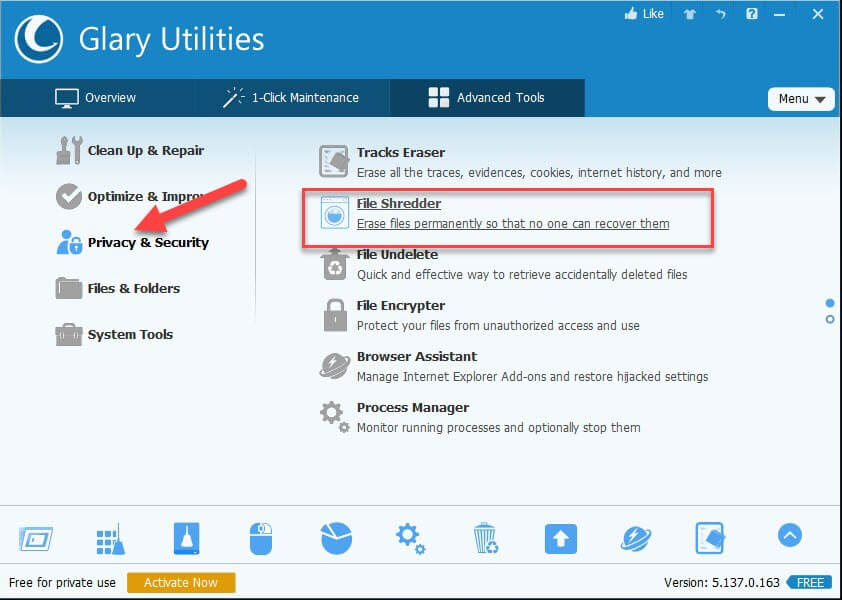Select System Tools category
The image size is (842, 600).
coord(114,334)
